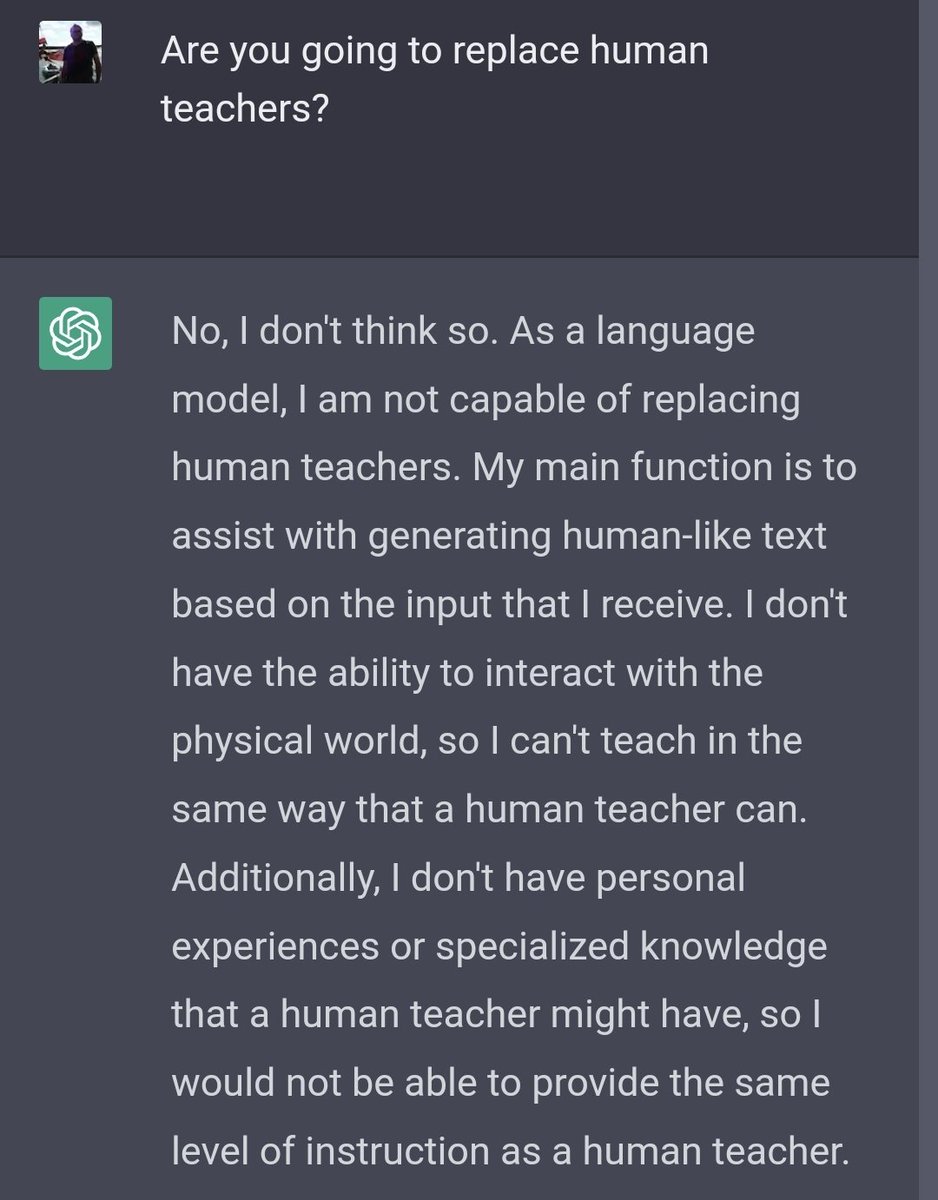Click the line starting 'model, I am not capable'
The height and width of the screenshot is (1200, 938).
[x=486, y=400]
